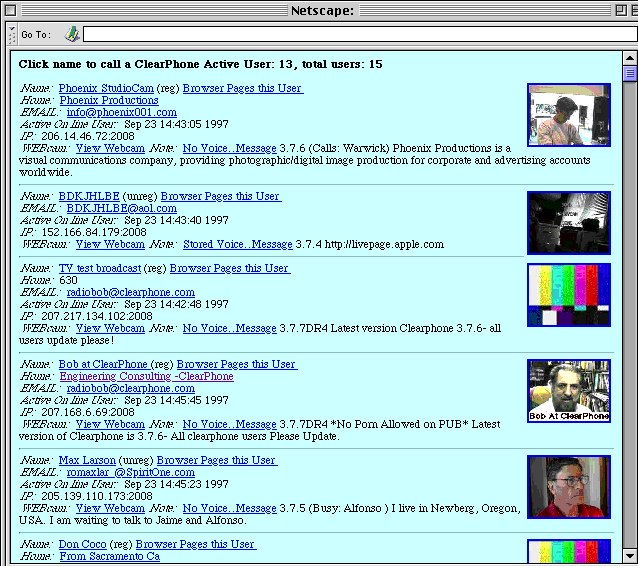Screen dimensions: 638x566
Task: Click IP address 205.139.110.173:2008
Action: click(97, 496)
